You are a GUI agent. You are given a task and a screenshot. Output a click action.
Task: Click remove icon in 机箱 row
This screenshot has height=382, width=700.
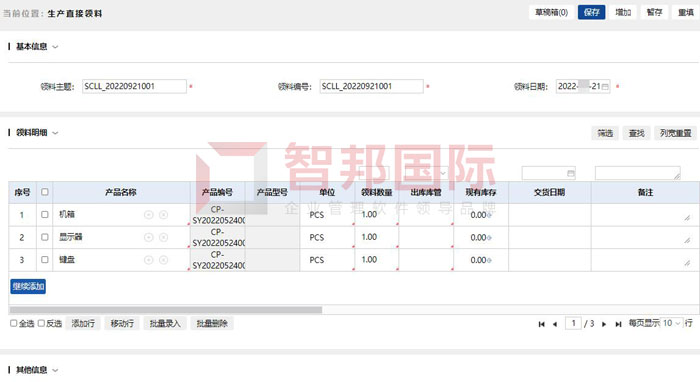[164, 215]
